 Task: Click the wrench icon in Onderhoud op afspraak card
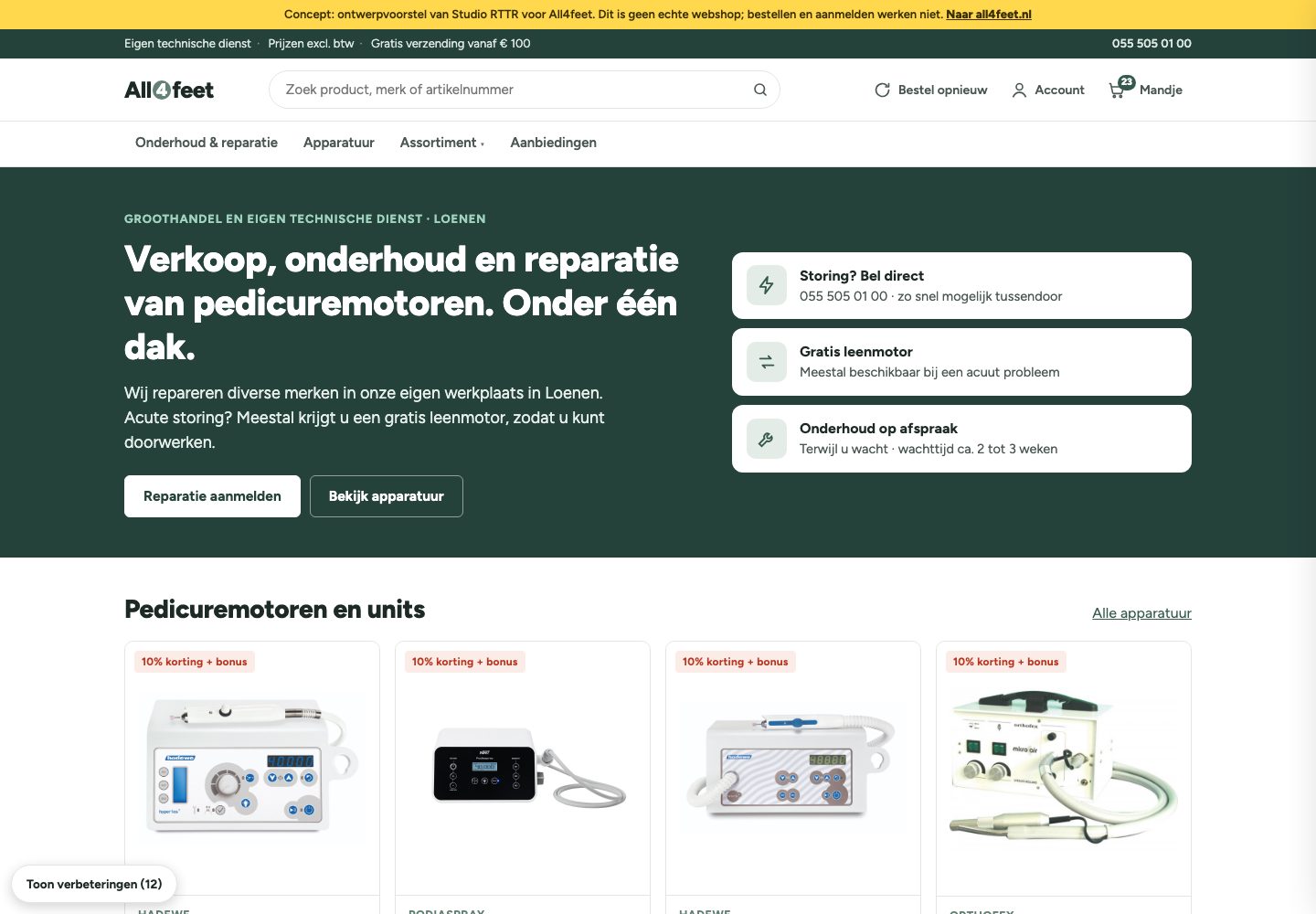point(767,439)
